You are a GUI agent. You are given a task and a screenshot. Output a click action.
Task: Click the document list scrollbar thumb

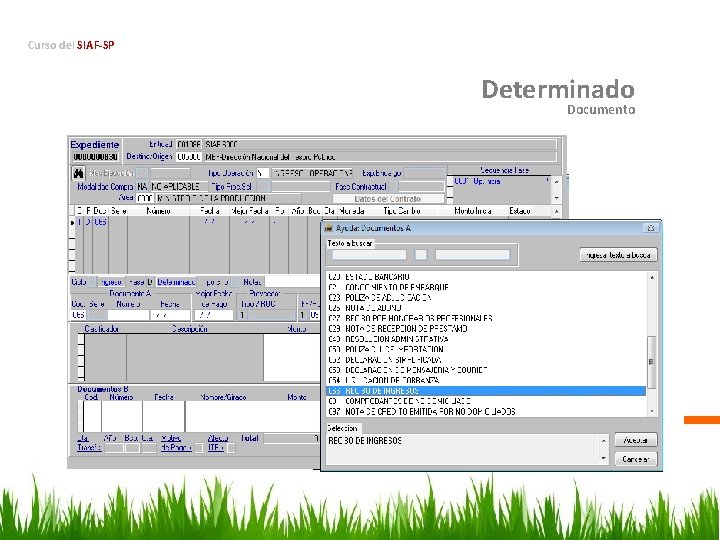click(652, 362)
